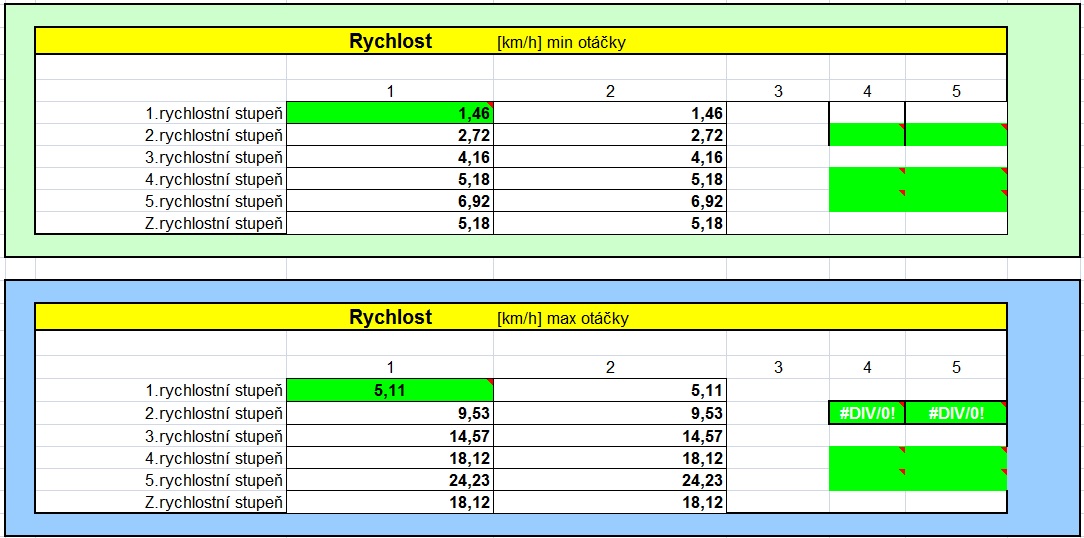The width and height of the screenshot is (1084, 538).
Task: Select column header 5 in max otáčky table
Action: tap(956, 368)
